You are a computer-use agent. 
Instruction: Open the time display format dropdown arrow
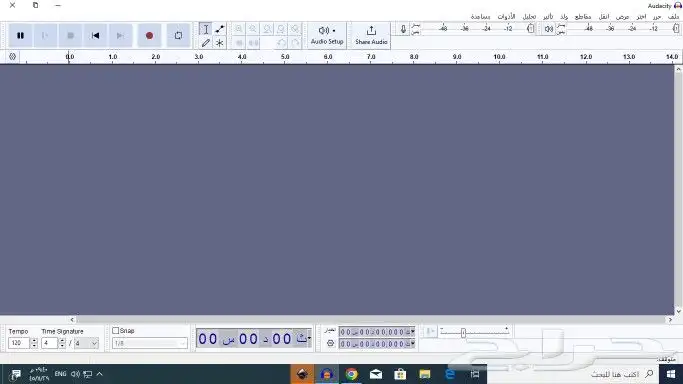point(309,338)
